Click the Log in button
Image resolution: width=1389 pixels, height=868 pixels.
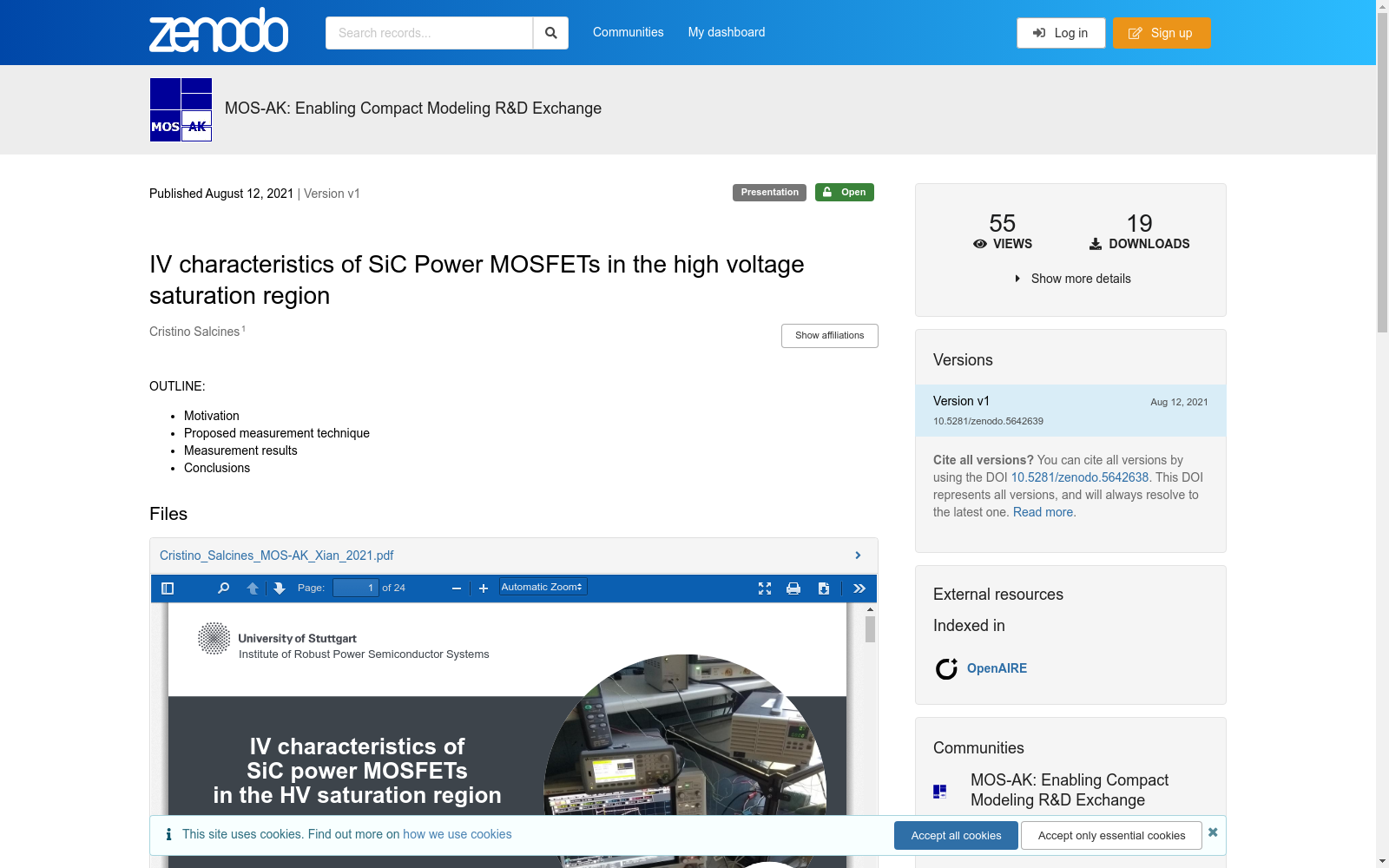[x=1061, y=33]
